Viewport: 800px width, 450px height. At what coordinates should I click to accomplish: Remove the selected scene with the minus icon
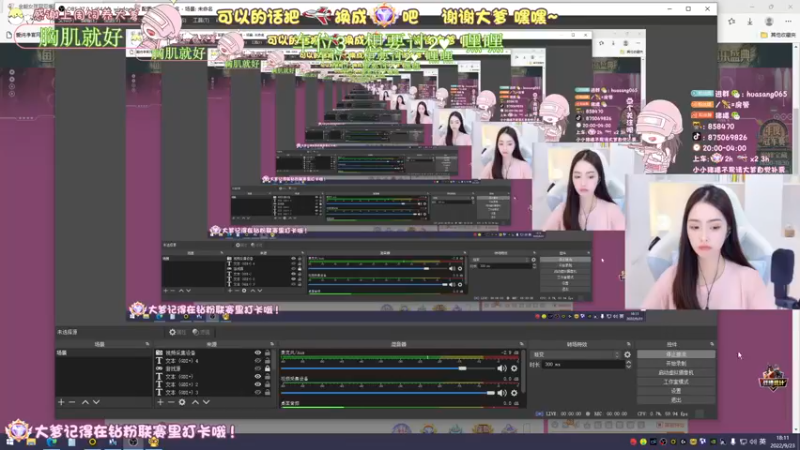72,403
